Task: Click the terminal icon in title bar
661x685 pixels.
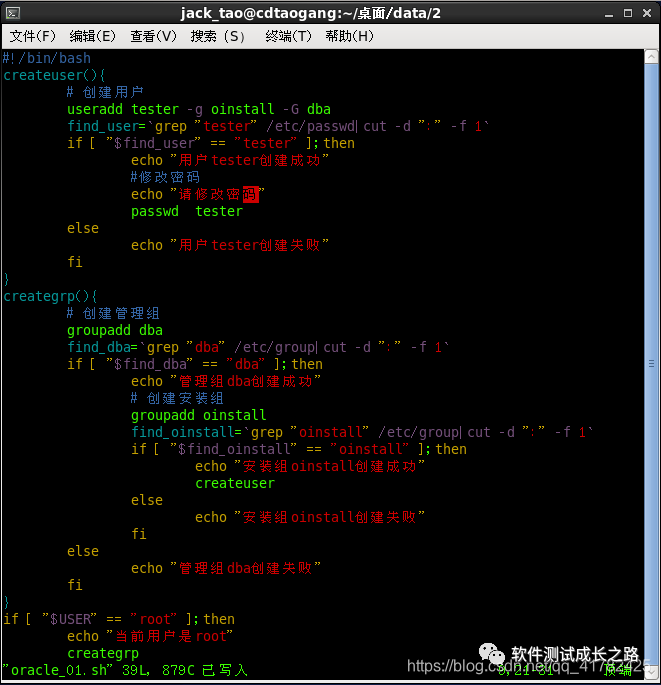Action: tap(13, 13)
